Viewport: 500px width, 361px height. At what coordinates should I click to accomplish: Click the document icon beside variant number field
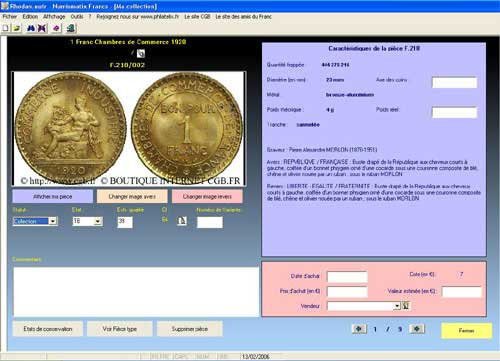point(182,221)
